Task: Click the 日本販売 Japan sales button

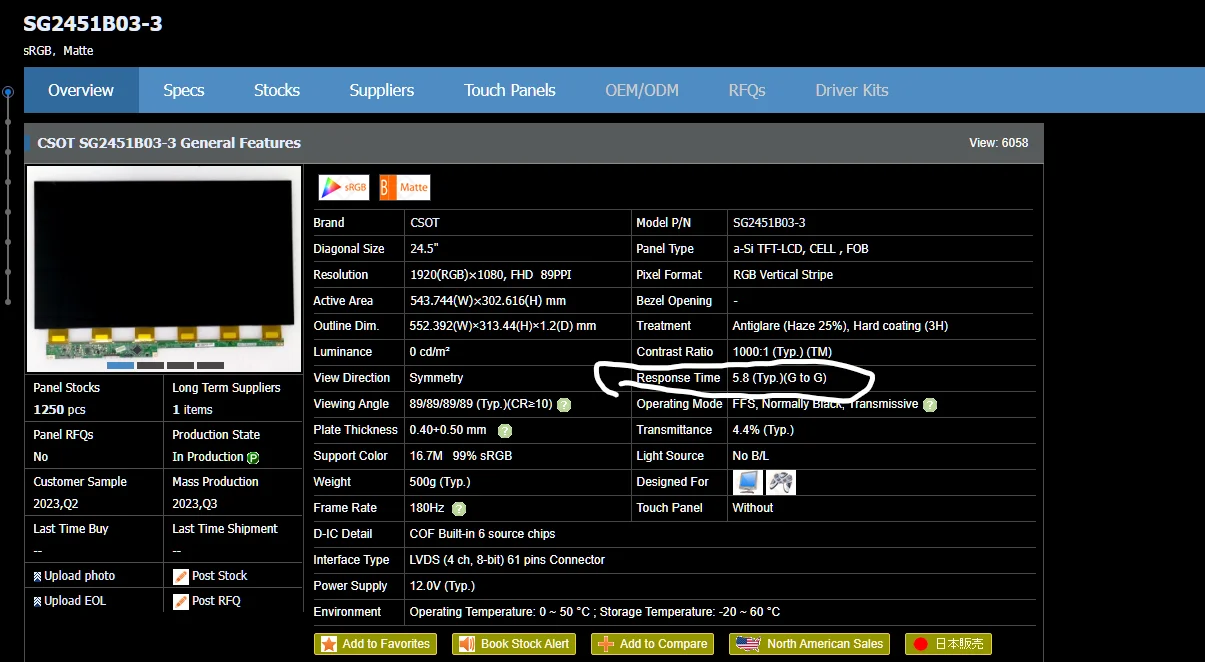Action: [x=948, y=644]
